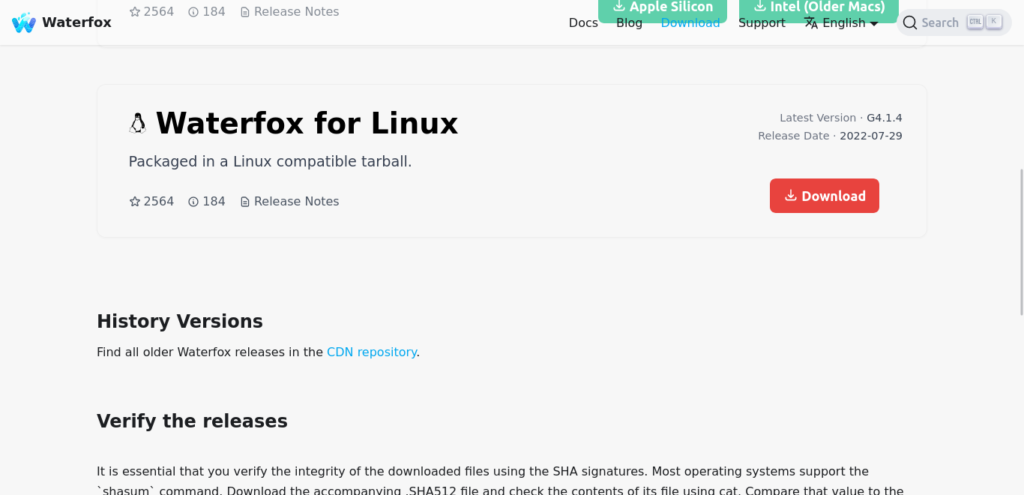The image size is (1024, 495).
Task: Click the CTRL key hint badge
Action: click(x=975, y=22)
